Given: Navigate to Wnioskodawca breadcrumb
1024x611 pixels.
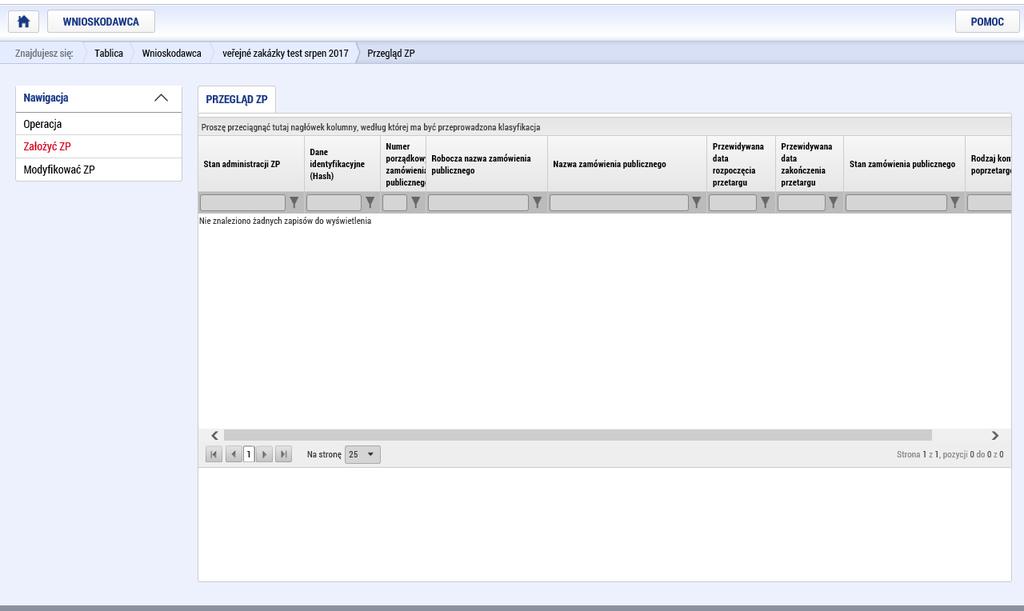Looking at the screenshot, I should click(x=172, y=54).
